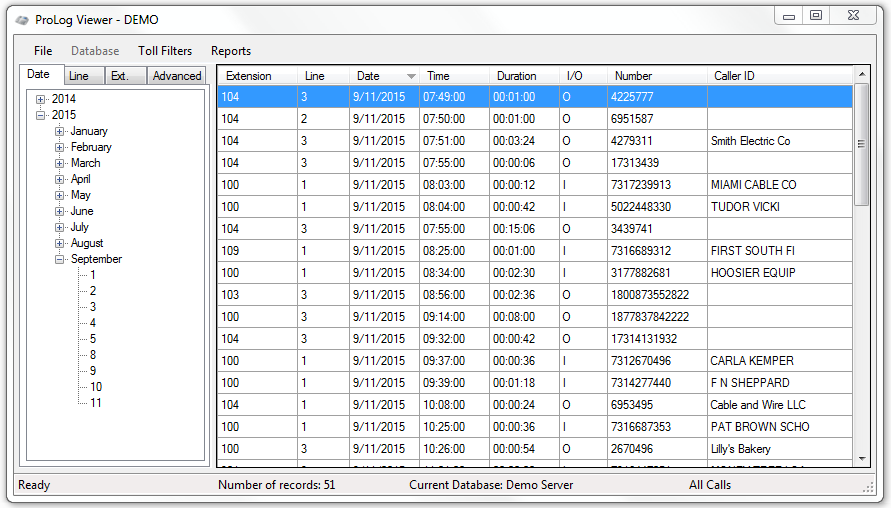The width and height of the screenshot is (891, 508).
Task: Expand the February node
Action: [x=59, y=147]
